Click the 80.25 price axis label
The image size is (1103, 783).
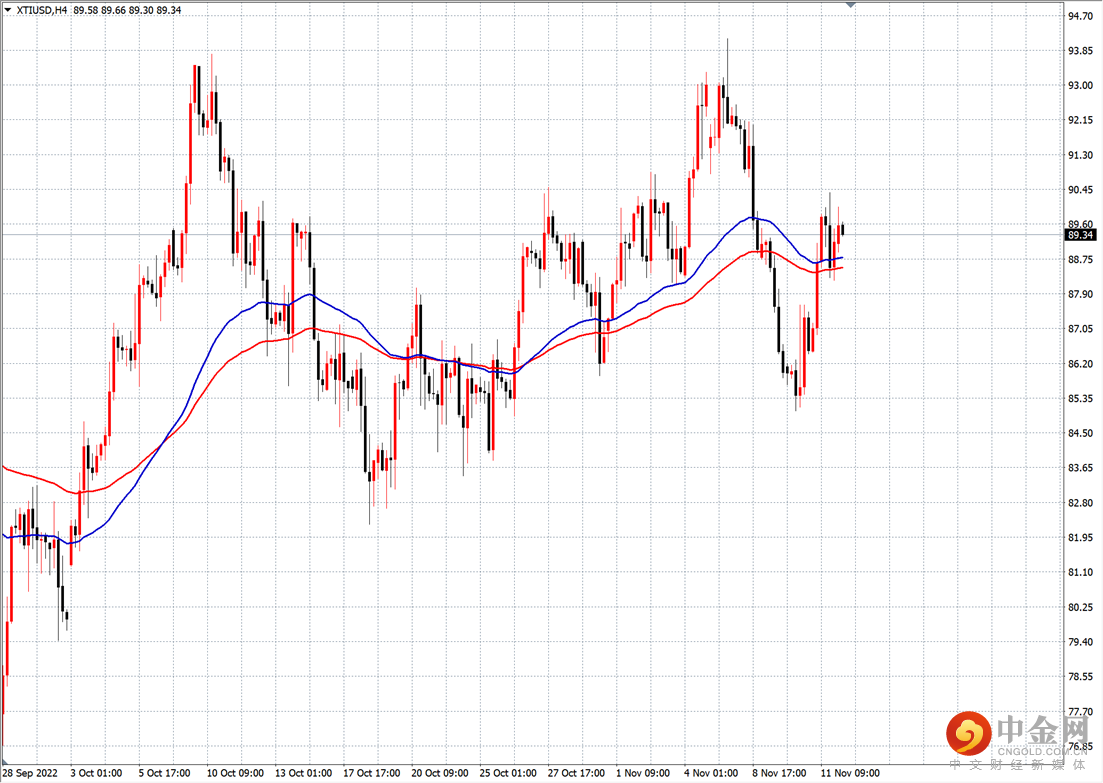1080,607
